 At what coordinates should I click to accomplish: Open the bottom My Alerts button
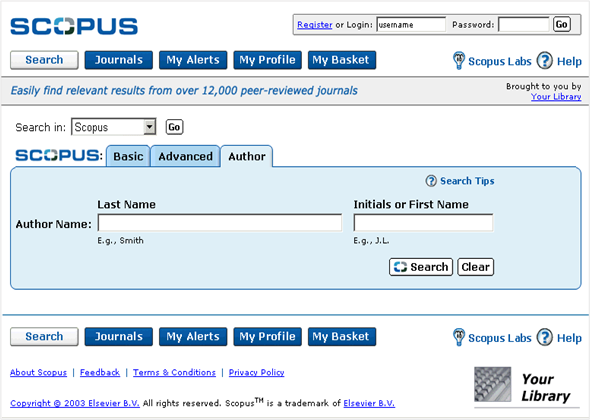[x=193, y=336]
